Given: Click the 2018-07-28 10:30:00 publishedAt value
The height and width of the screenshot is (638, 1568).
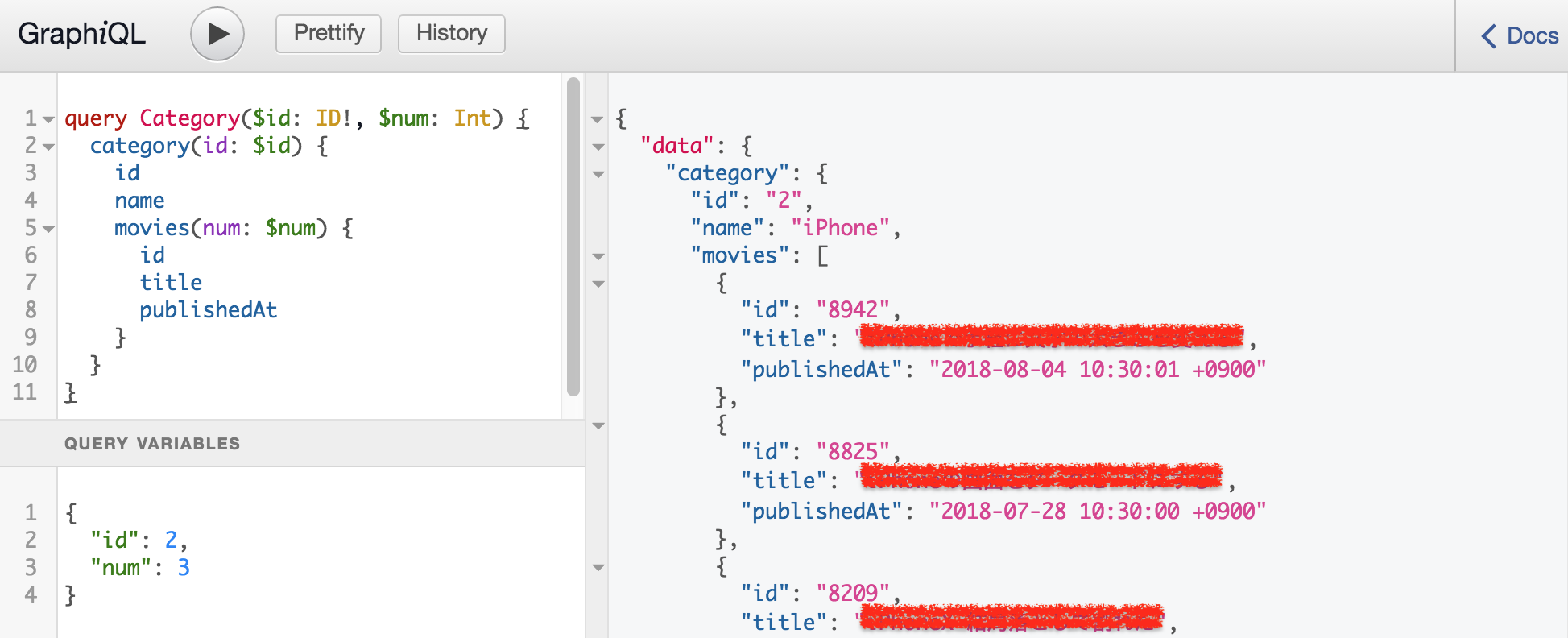Looking at the screenshot, I should [x=1098, y=512].
